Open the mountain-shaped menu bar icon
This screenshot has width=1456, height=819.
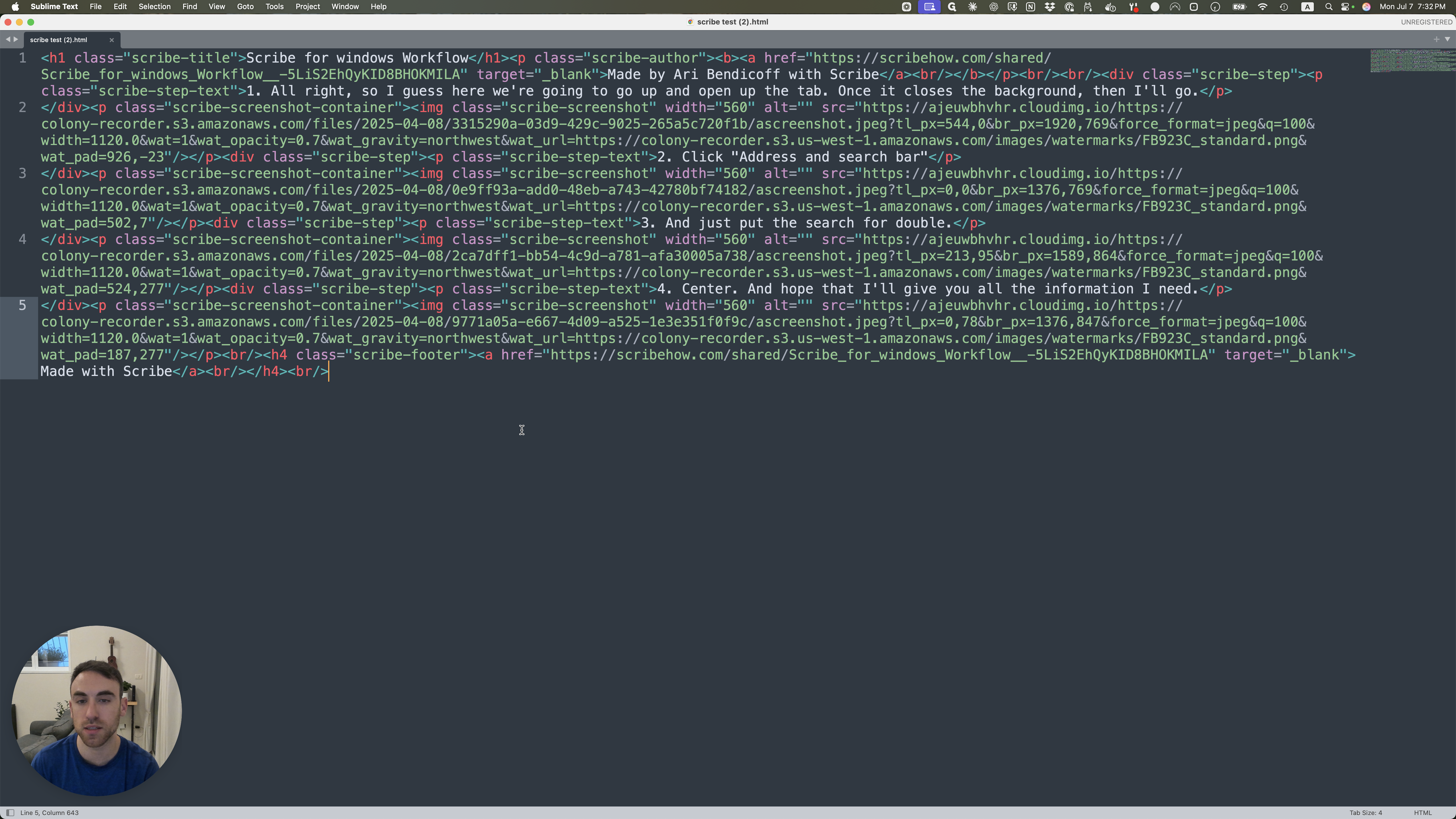(1174, 7)
